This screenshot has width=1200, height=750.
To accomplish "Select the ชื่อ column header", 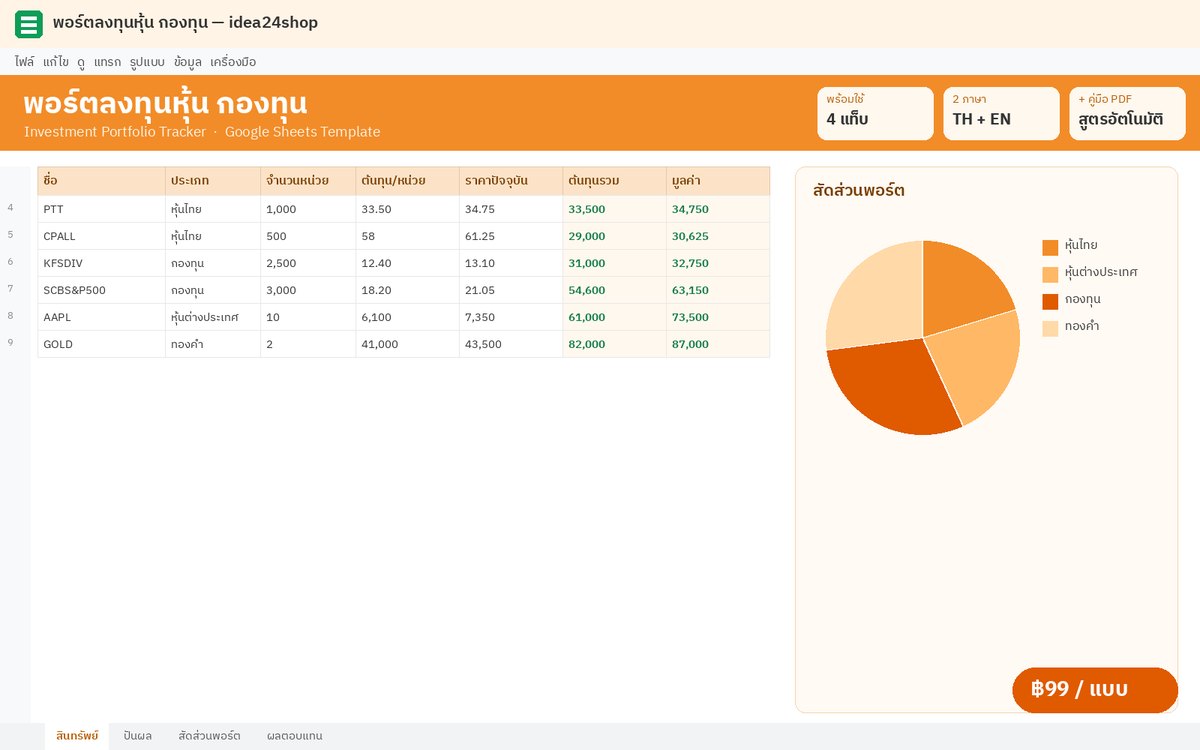I will click(101, 181).
